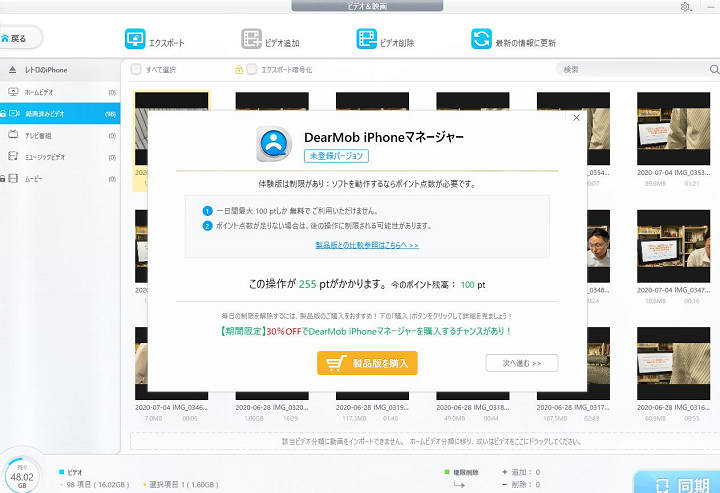720x493 pixels.
Task: Click the Add Video (ビデオ追加) icon
Action: pos(251,39)
